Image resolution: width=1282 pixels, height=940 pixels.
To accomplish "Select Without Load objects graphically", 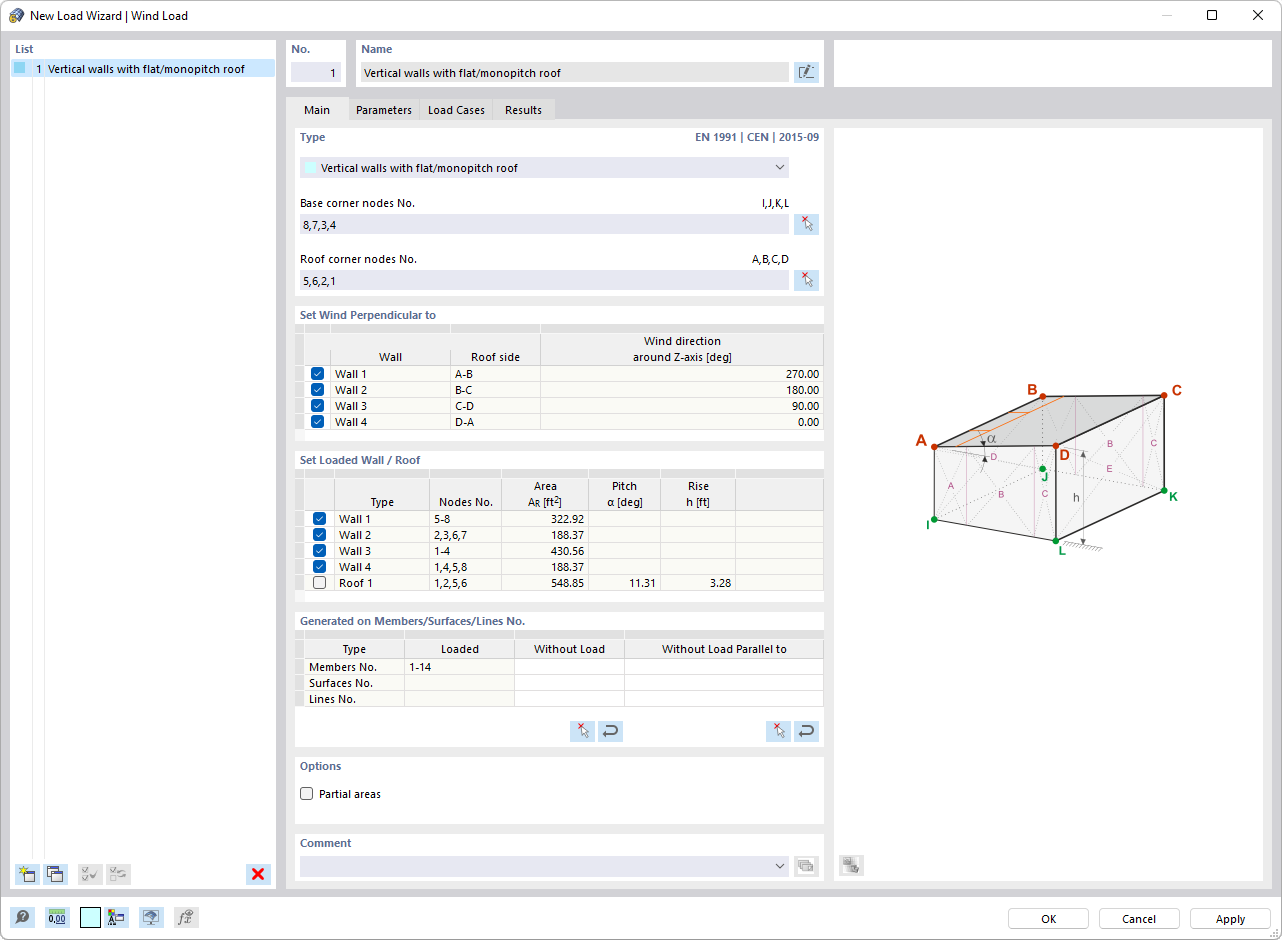I will point(582,731).
